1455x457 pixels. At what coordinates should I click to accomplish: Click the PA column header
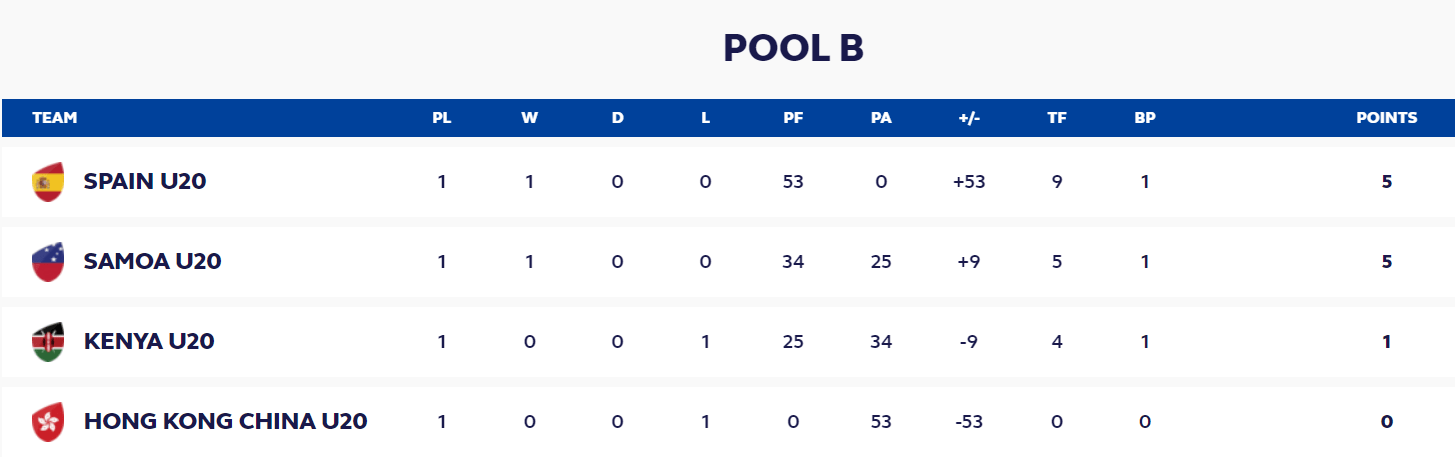click(881, 118)
